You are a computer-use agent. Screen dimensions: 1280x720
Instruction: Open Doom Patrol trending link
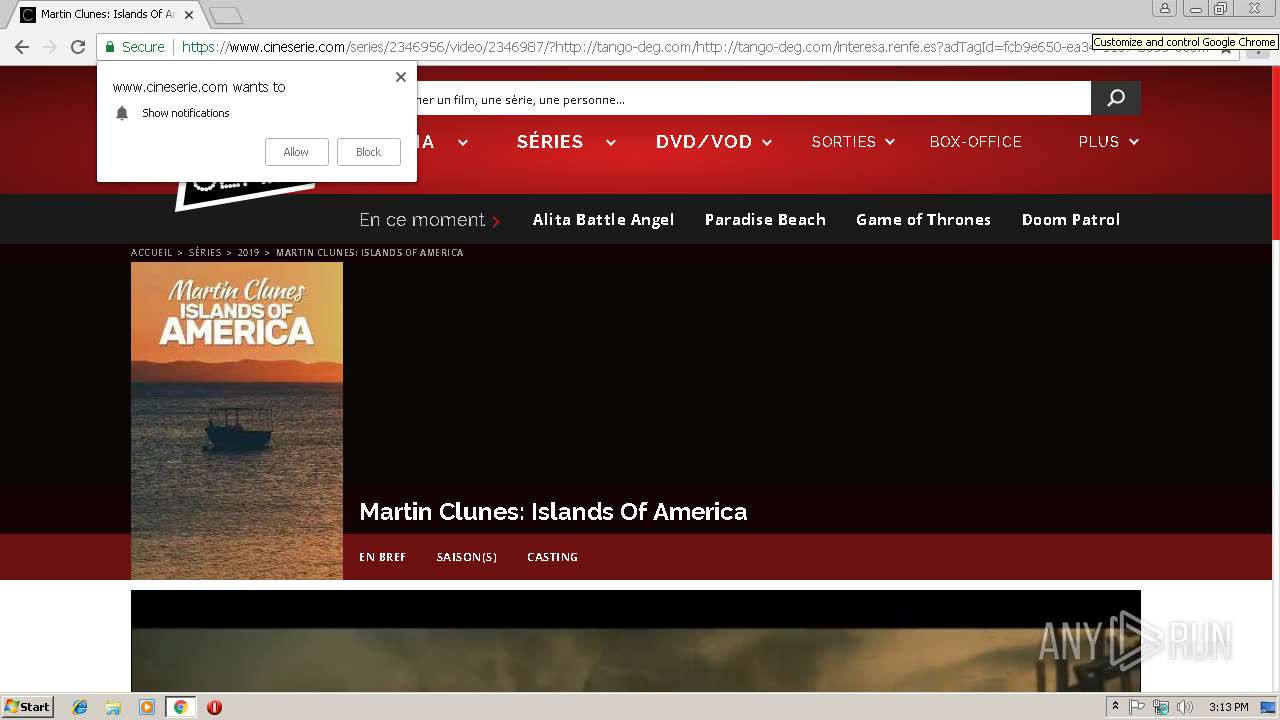click(x=1070, y=220)
